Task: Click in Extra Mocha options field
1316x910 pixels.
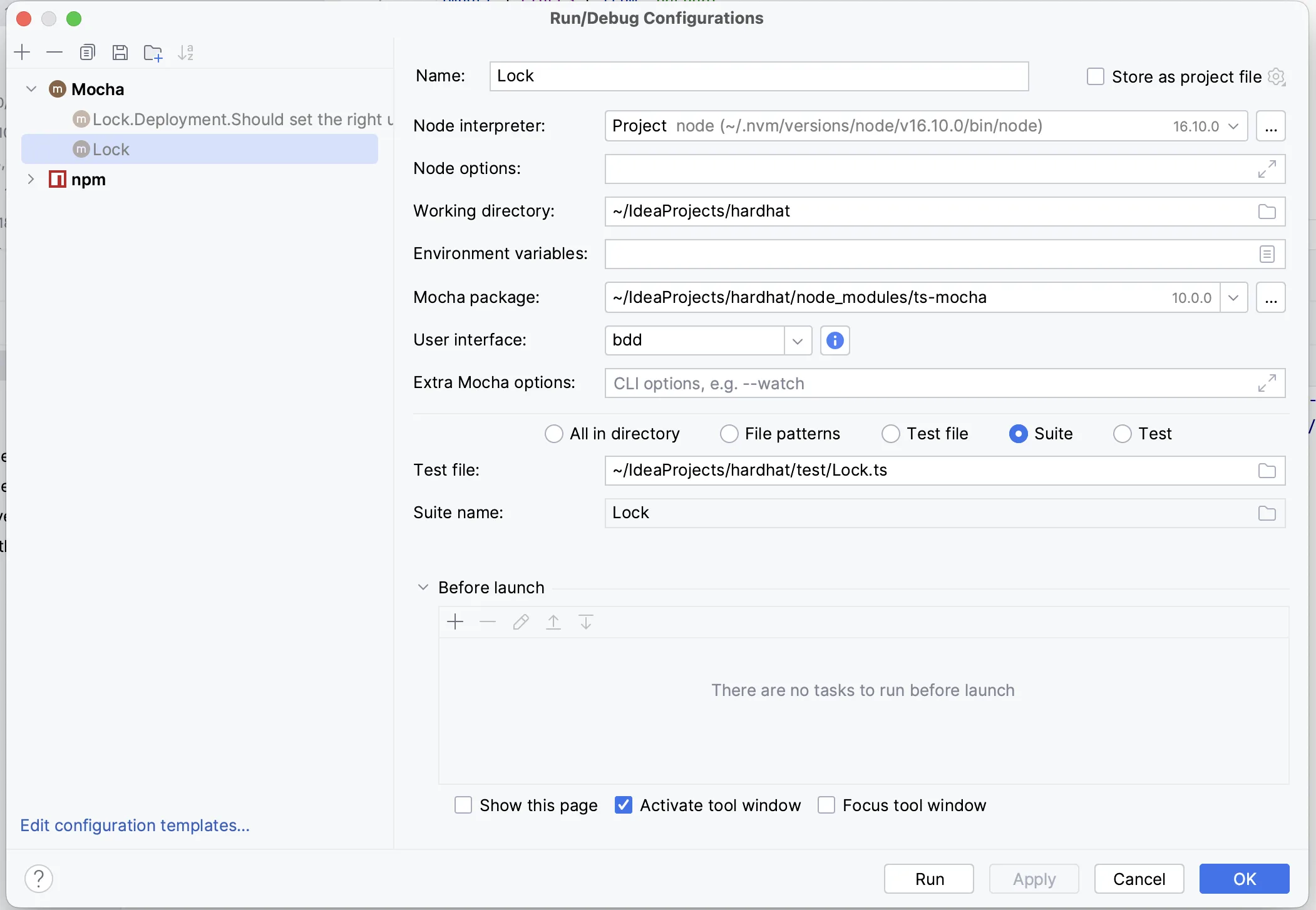Action: (x=927, y=384)
